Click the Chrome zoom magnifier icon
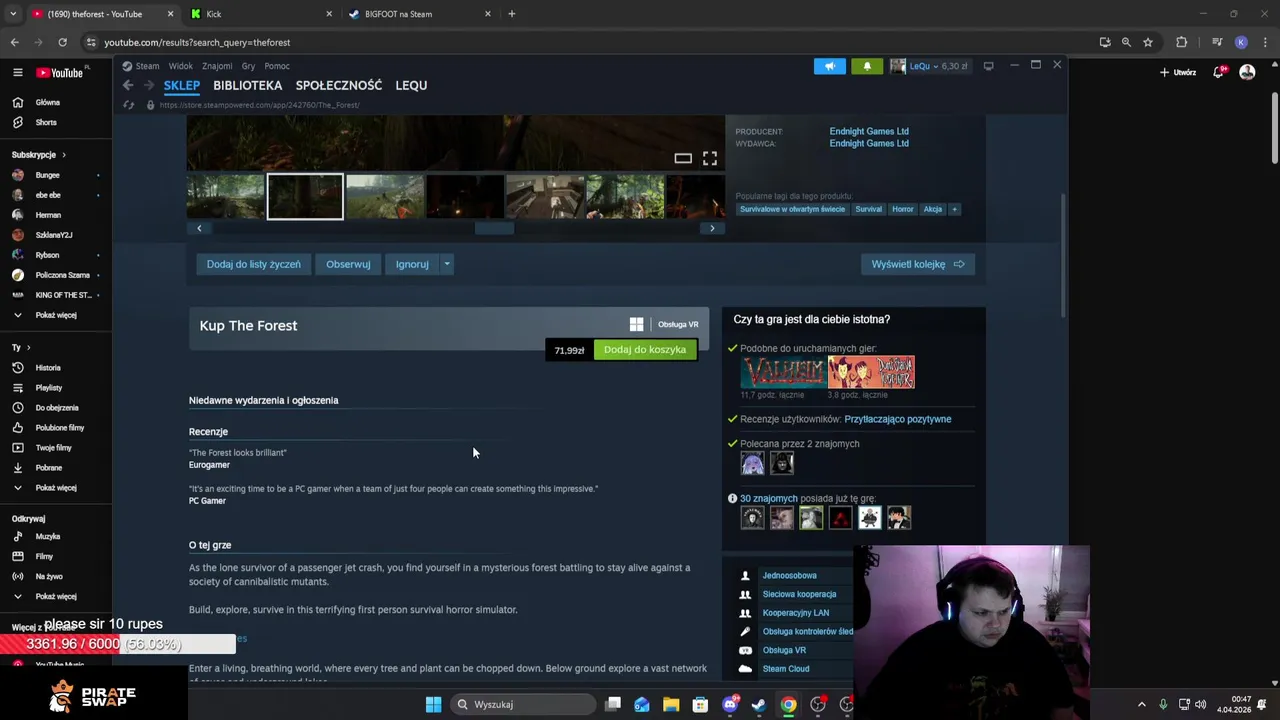Viewport: 1280px width, 720px height. [x=1126, y=42]
